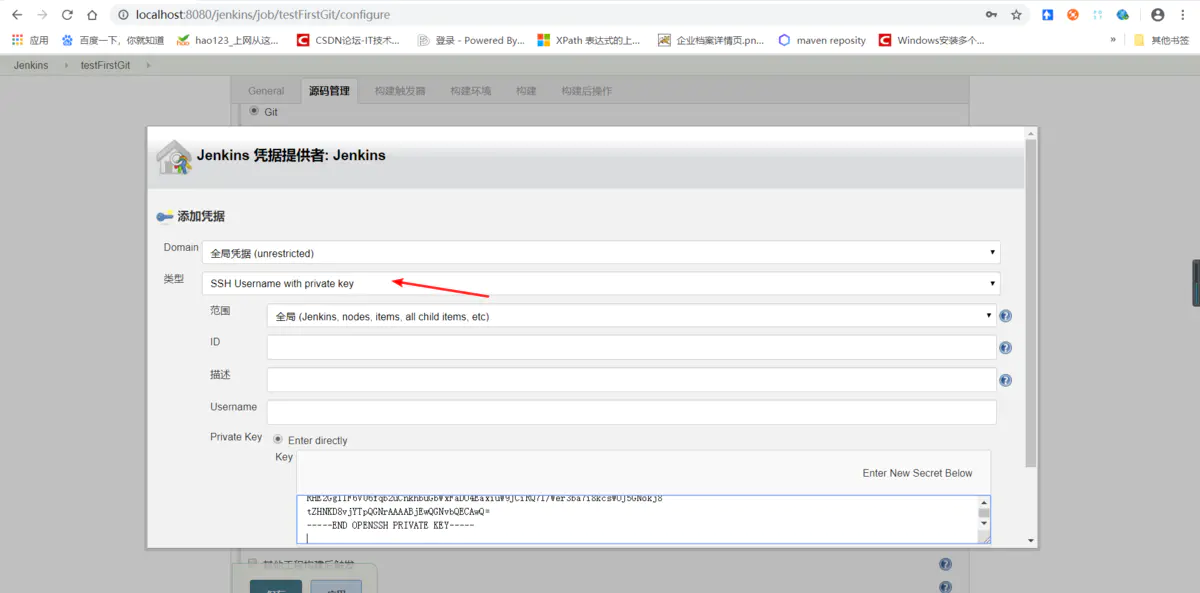The width and height of the screenshot is (1200, 593).
Task: Show hidden bookmarks with the » chevron
Action: (1113, 40)
